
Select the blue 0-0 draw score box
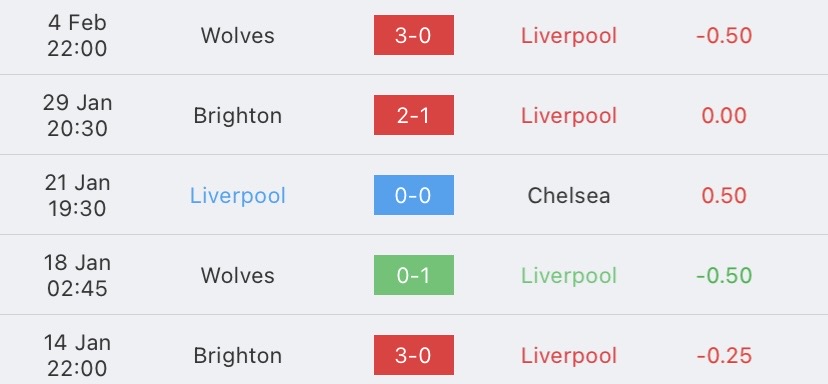[x=413, y=195]
